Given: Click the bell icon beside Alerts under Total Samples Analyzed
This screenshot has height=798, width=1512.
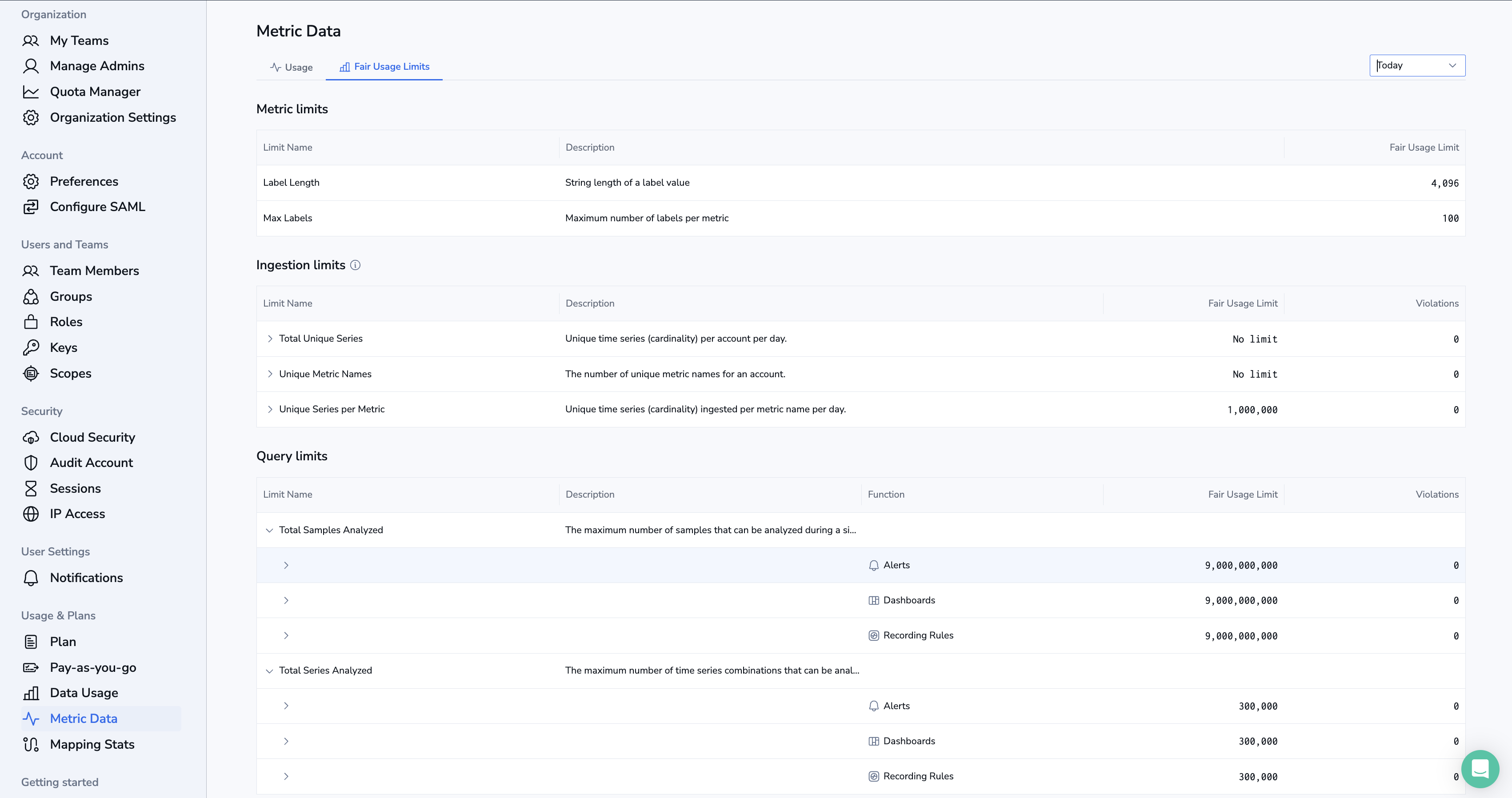Looking at the screenshot, I should pos(873,566).
